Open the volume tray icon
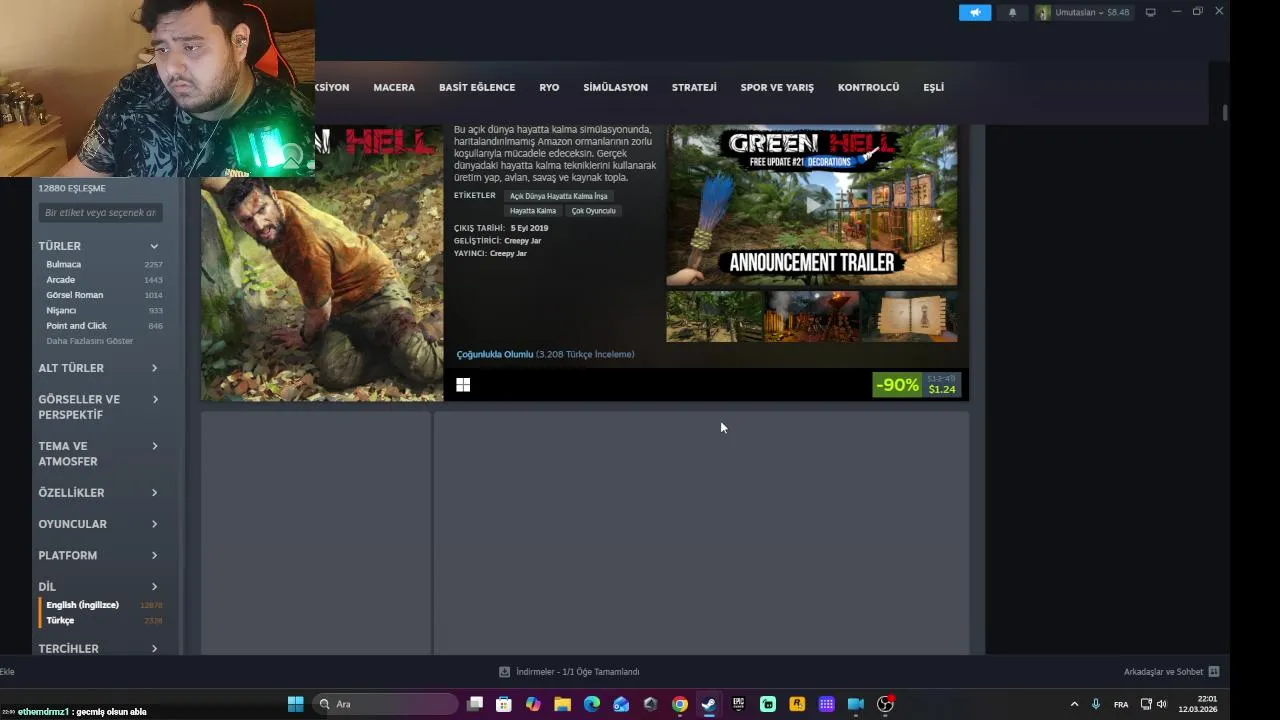1280x720 pixels. coord(1161,704)
